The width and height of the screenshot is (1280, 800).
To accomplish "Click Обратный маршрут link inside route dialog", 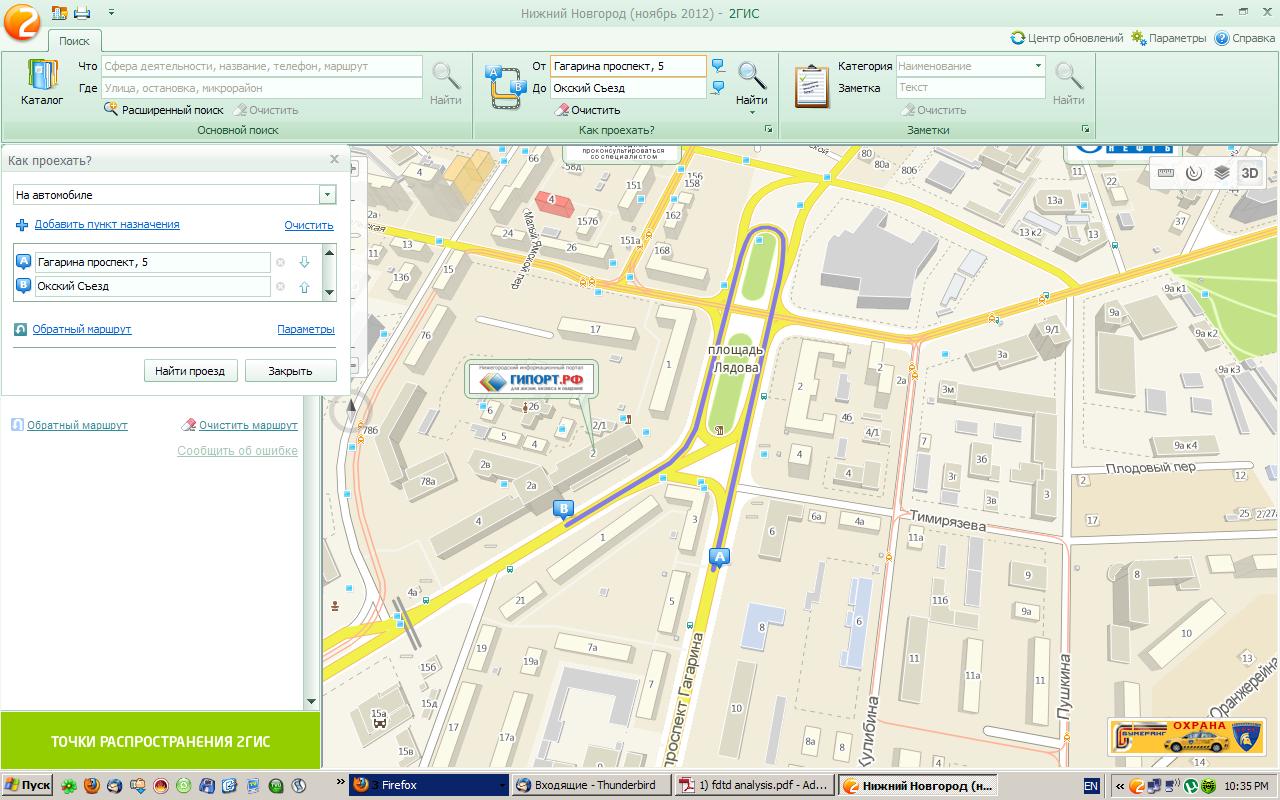I will tap(81, 329).
